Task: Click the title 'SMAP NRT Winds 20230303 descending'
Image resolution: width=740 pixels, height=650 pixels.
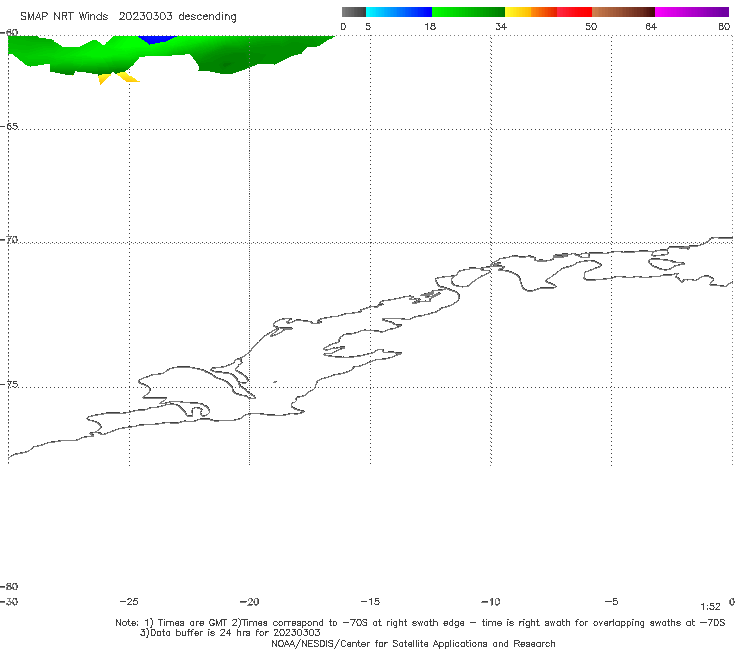Action: pos(128,16)
